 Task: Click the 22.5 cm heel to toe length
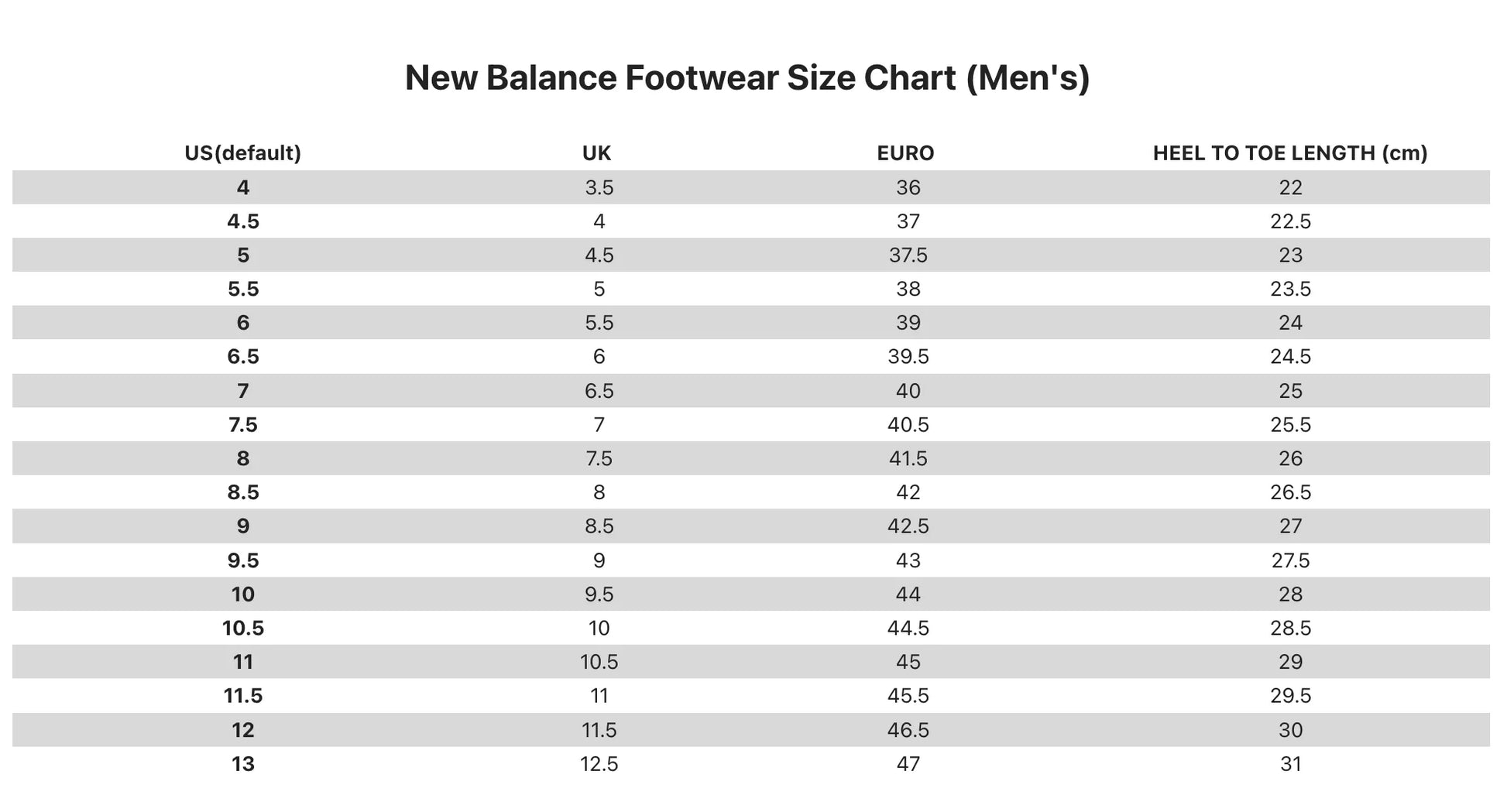coord(1290,221)
